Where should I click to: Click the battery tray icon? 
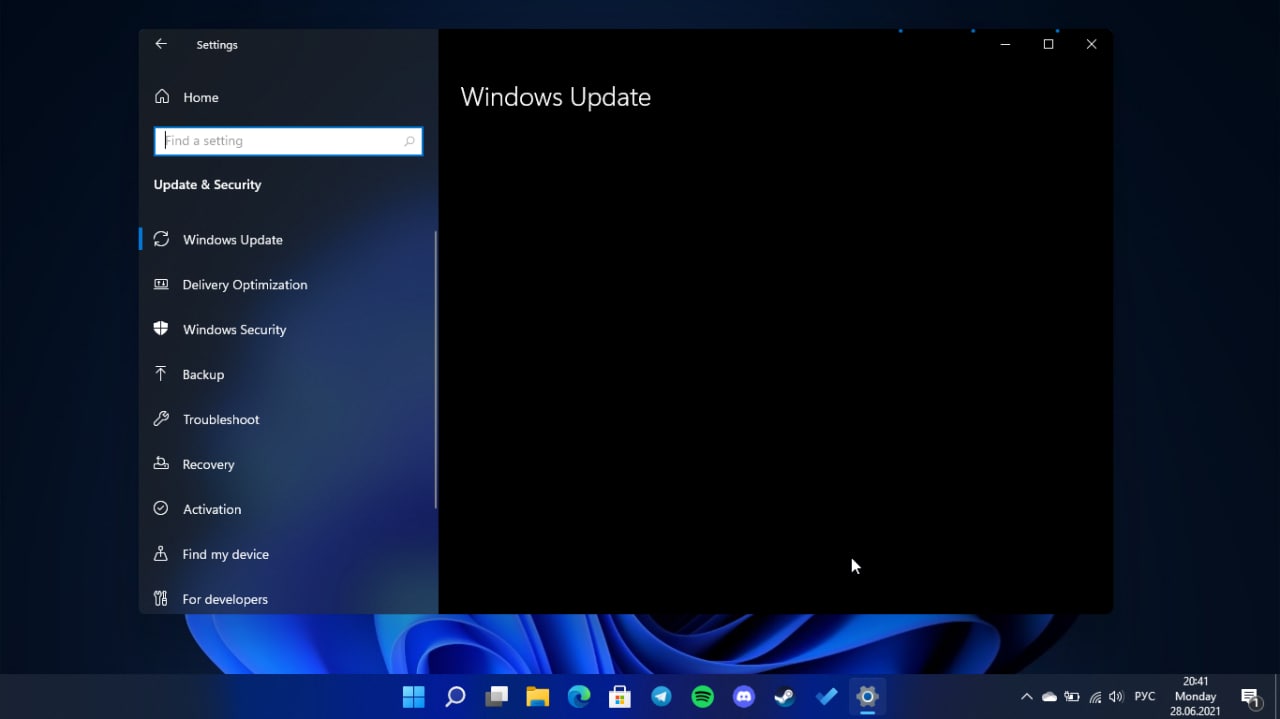tap(1072, 697)
